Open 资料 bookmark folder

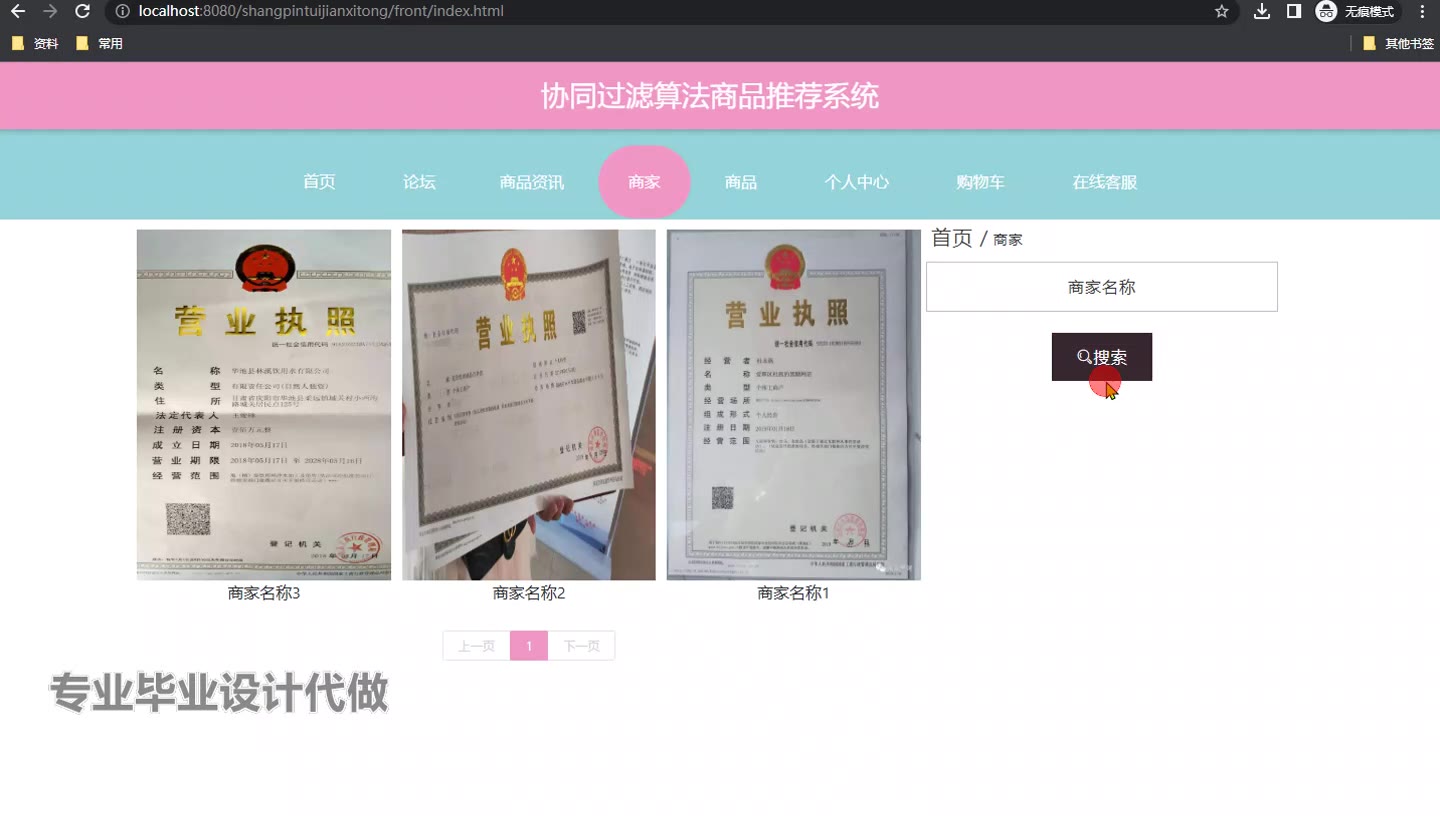click(x=36, y=43)
